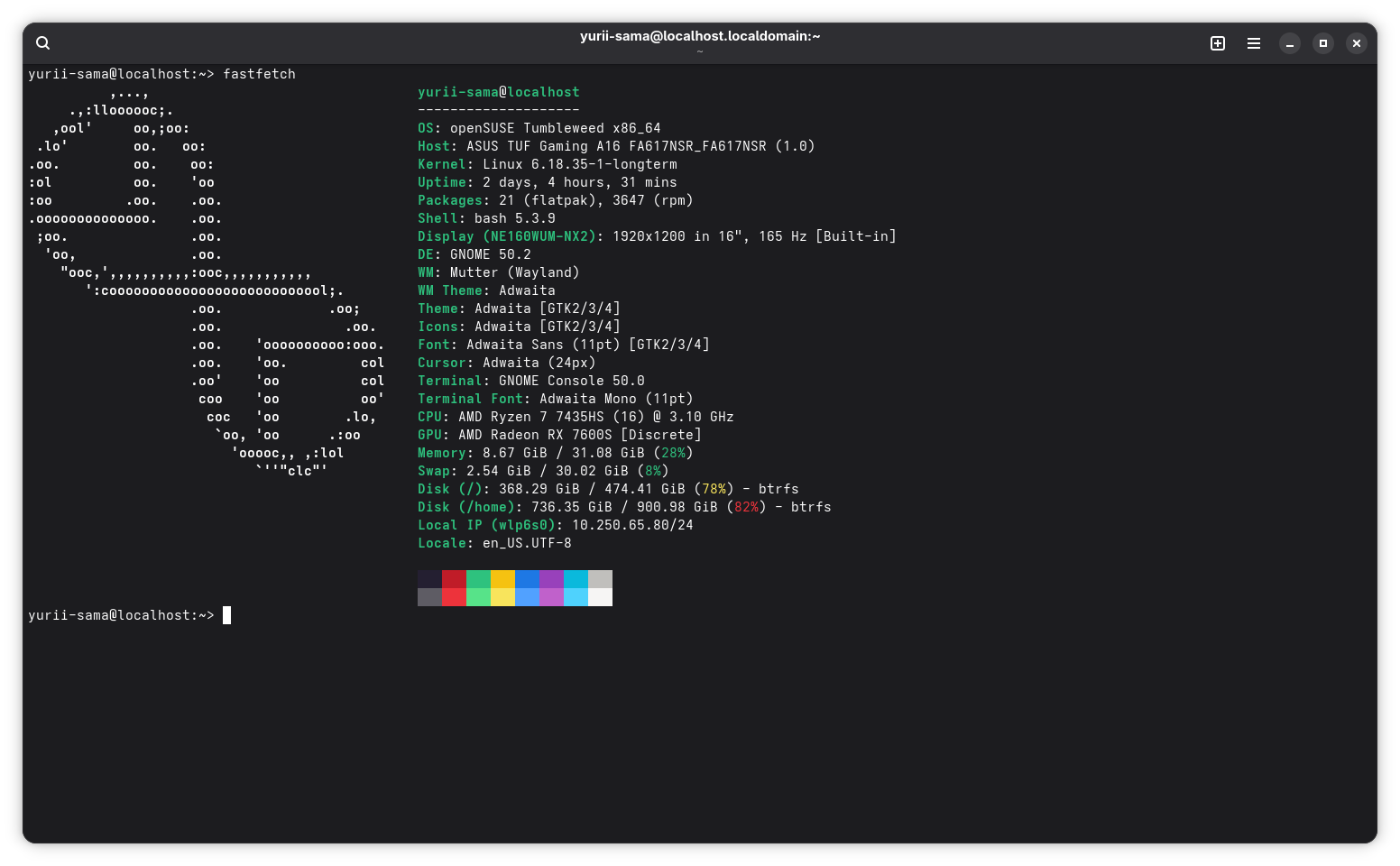1400x866 pixels.
Task: Click the blue swatch in the top palette row
Action: [x=527, y=579]
